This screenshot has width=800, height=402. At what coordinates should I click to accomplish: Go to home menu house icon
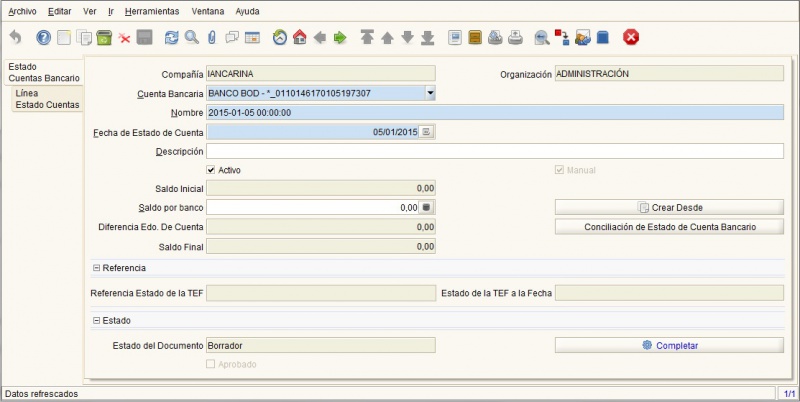pos(299,37)
